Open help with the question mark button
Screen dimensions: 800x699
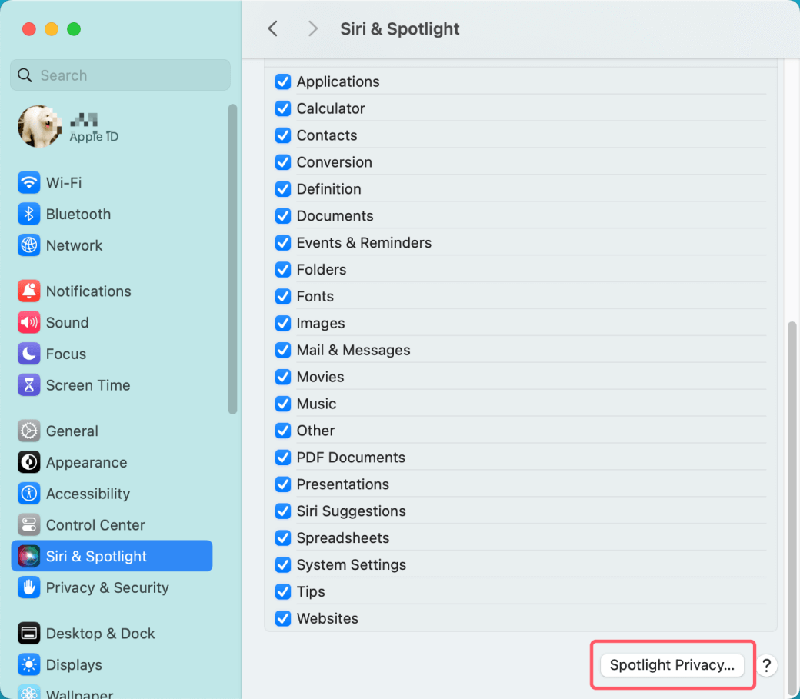[767, 665]
